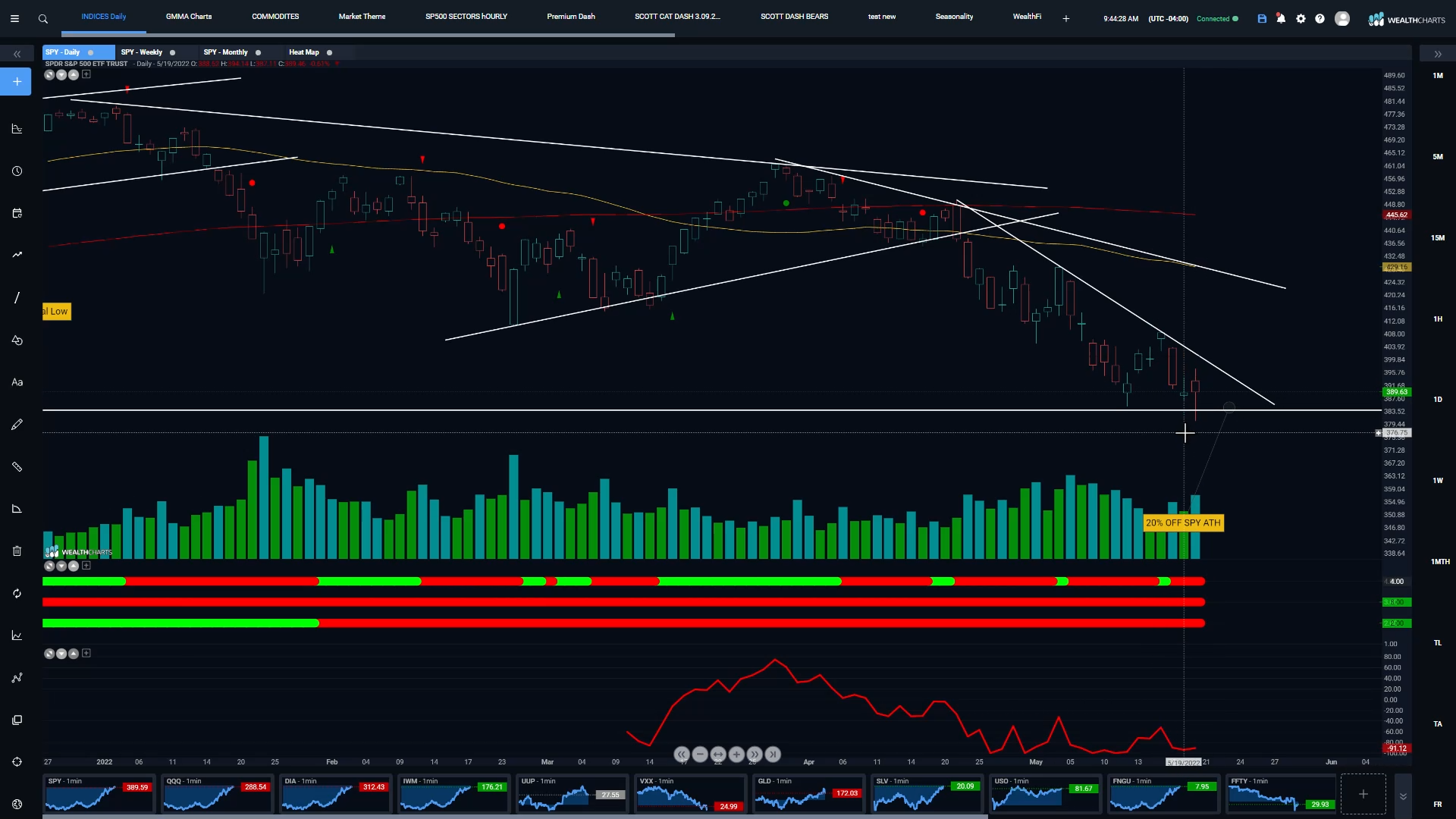This screenshot has height=819, width=1456.
Task: Switch to SP500 SECTORS HOURLY tab
Action: [x=466, y=17]
